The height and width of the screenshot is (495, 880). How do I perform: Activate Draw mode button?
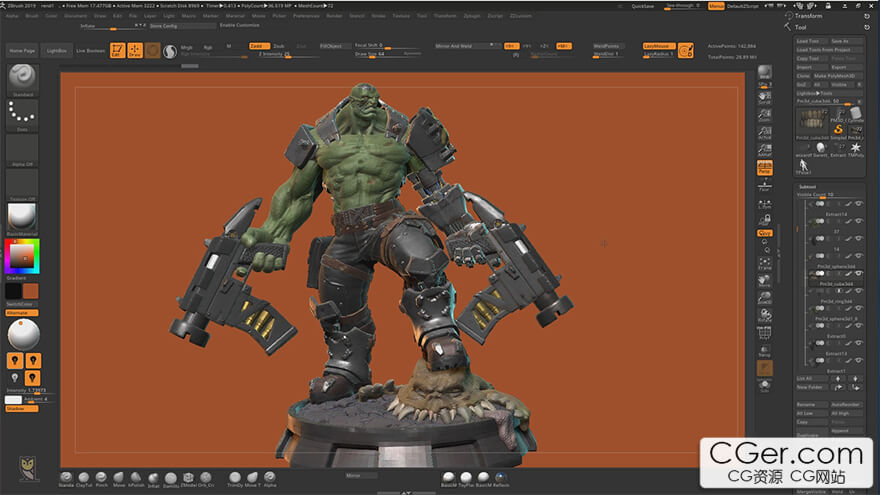(x=135, y=51)
